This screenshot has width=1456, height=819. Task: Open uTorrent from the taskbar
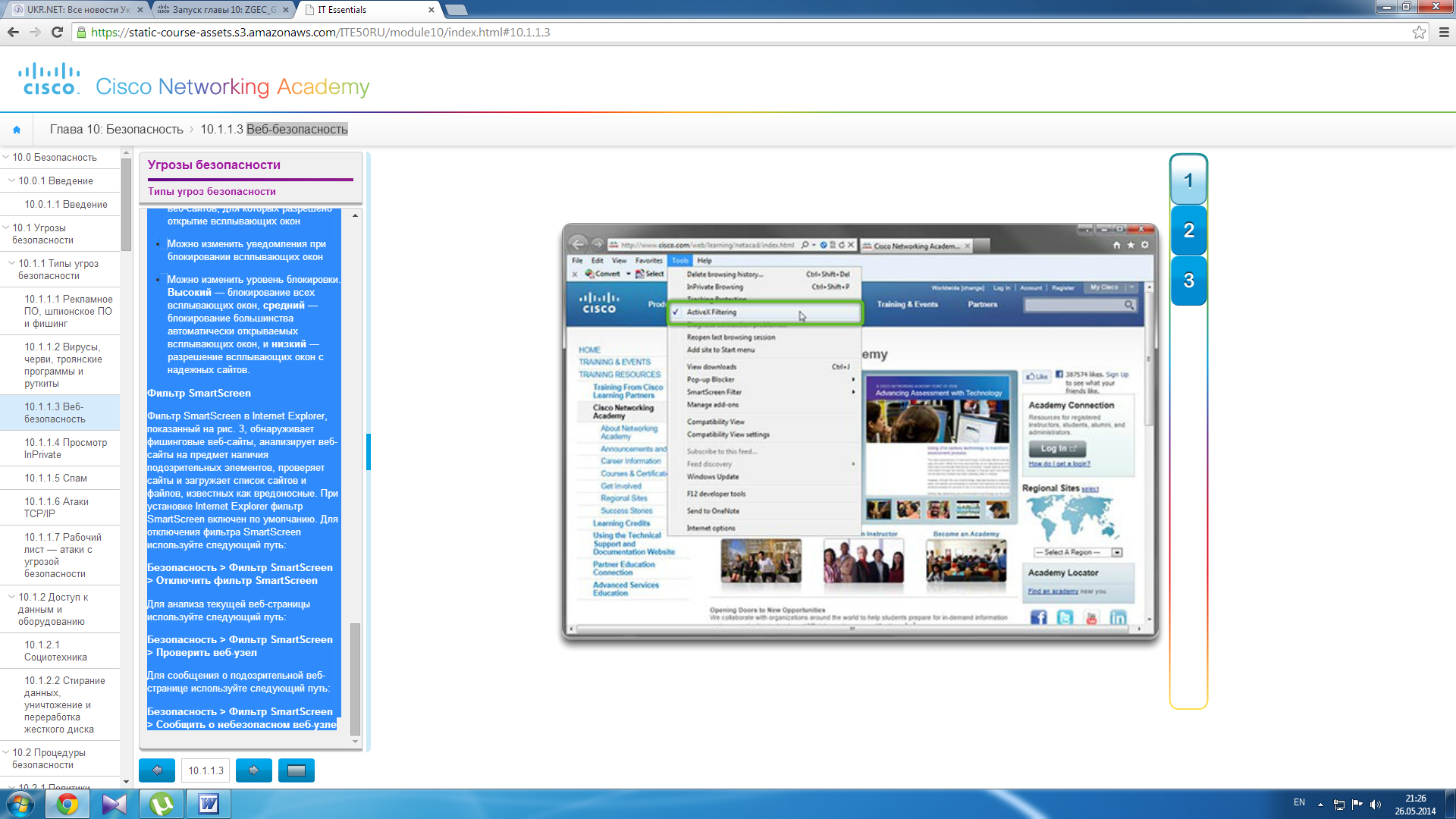pyautogui.click(x=162, y=804)
